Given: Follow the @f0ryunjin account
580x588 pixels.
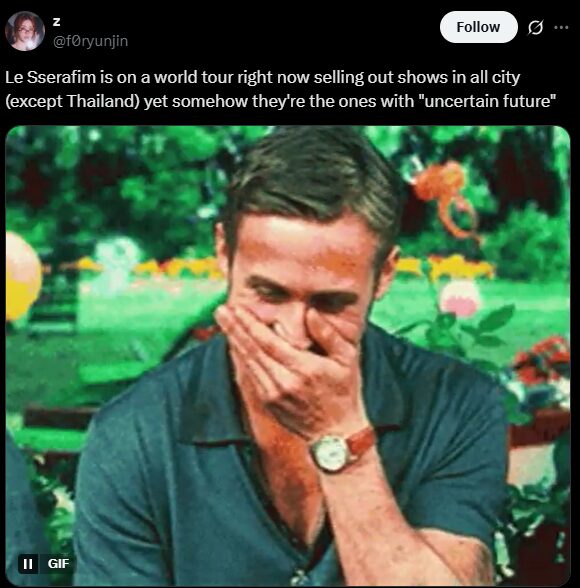Looking at the screenshot, I should [478, 27].
